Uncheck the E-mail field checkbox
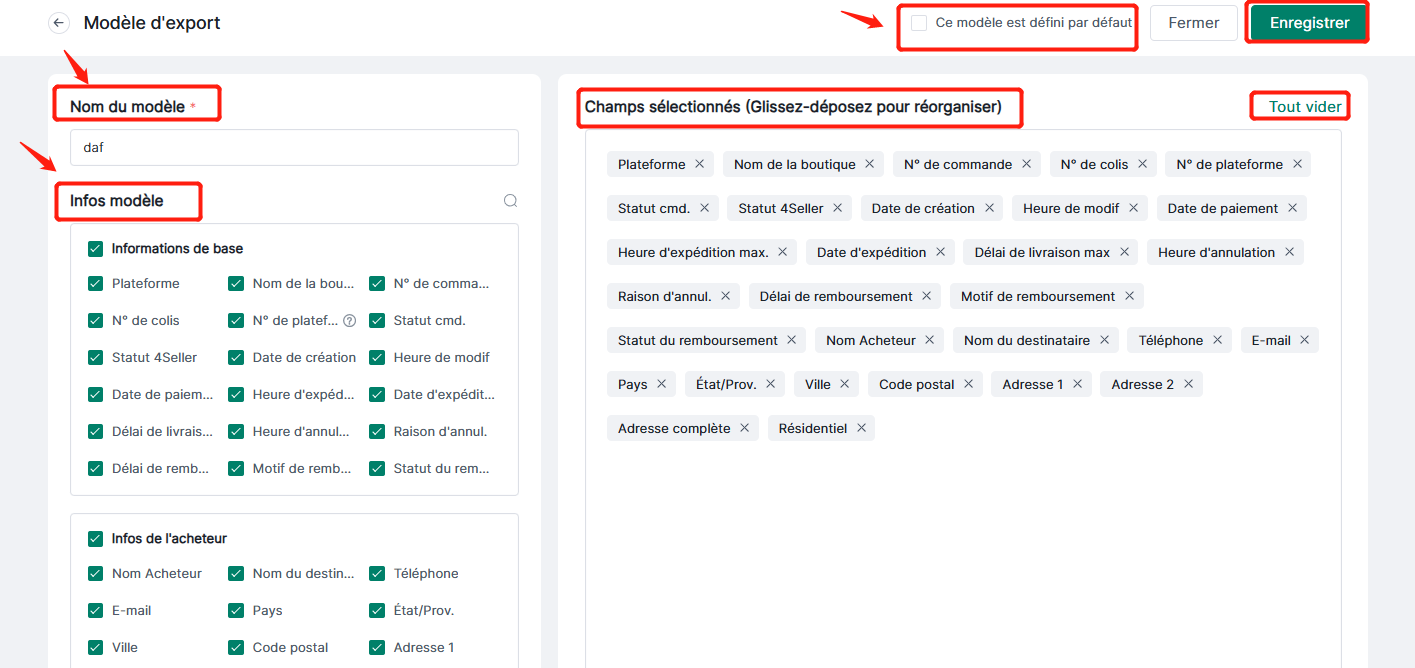Screen dimensions: 1415x668 [x=96, y=611]
